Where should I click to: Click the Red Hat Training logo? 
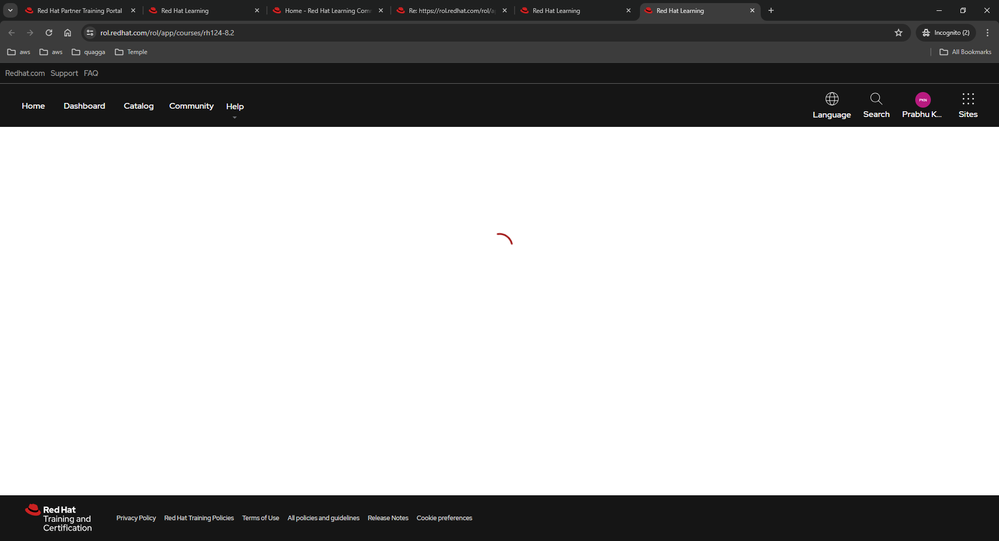pos(58,518)
